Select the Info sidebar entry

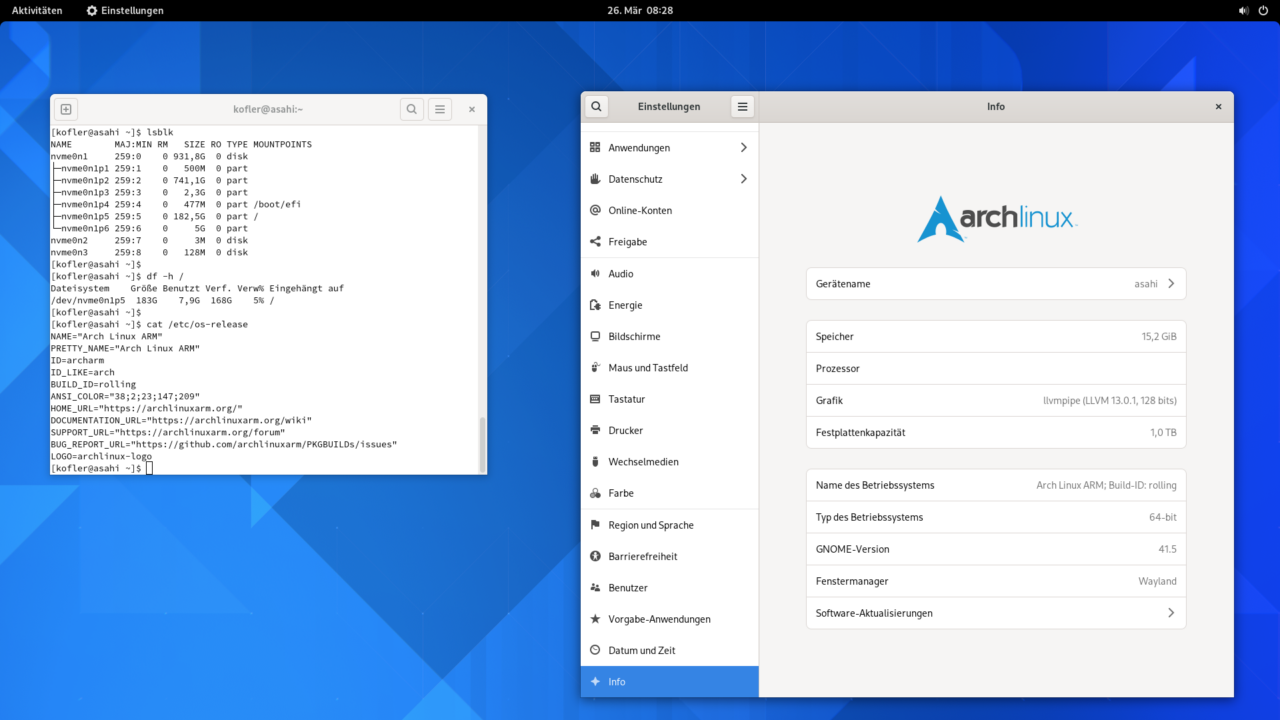[669, 682]
